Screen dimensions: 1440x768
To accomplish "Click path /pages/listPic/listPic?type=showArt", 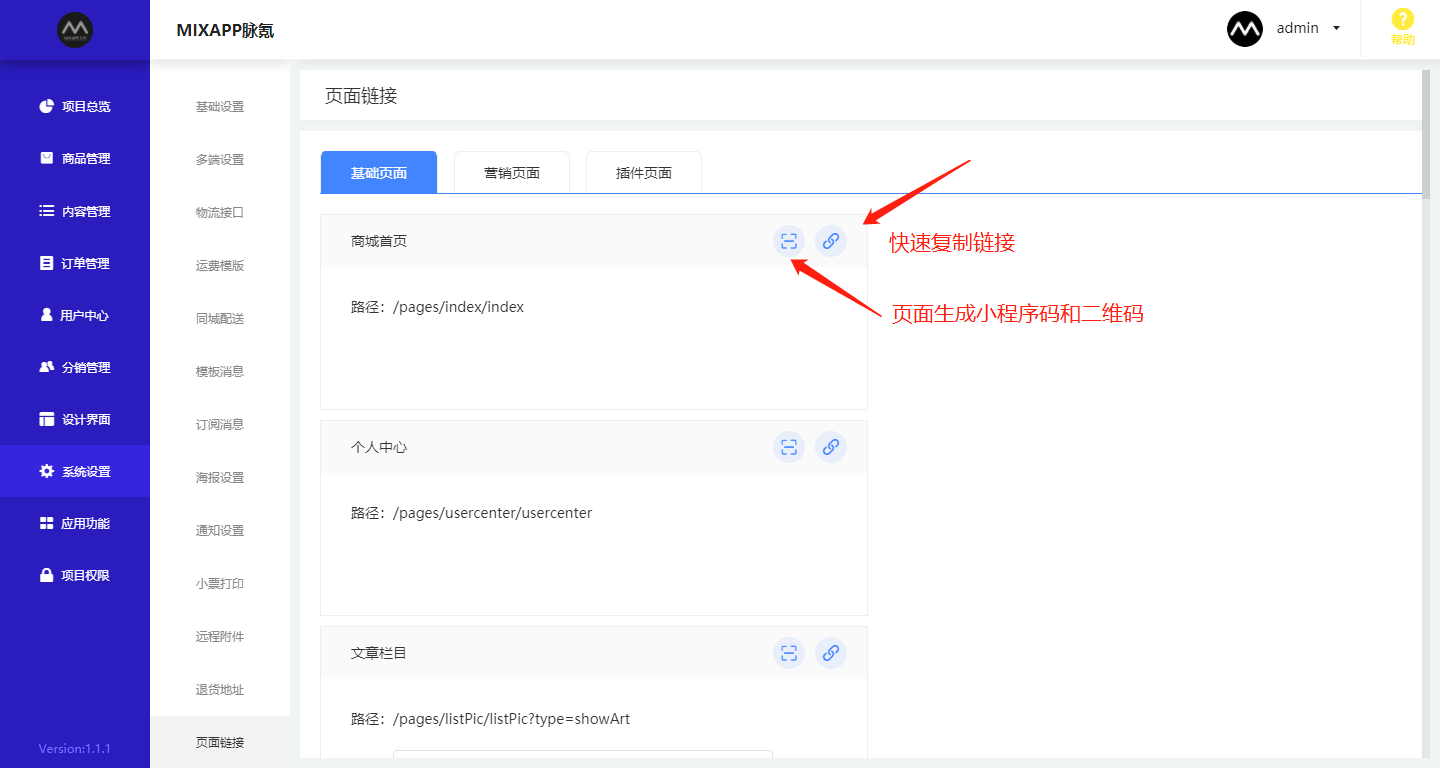I will point(512,719).
